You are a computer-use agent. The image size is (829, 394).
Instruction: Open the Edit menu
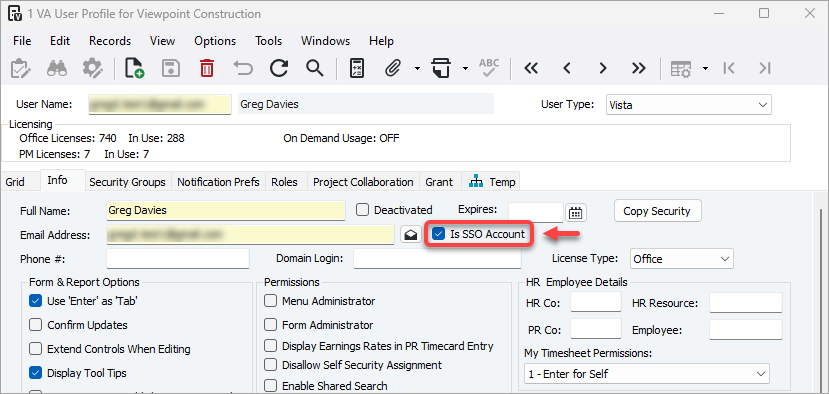point(60,41)
